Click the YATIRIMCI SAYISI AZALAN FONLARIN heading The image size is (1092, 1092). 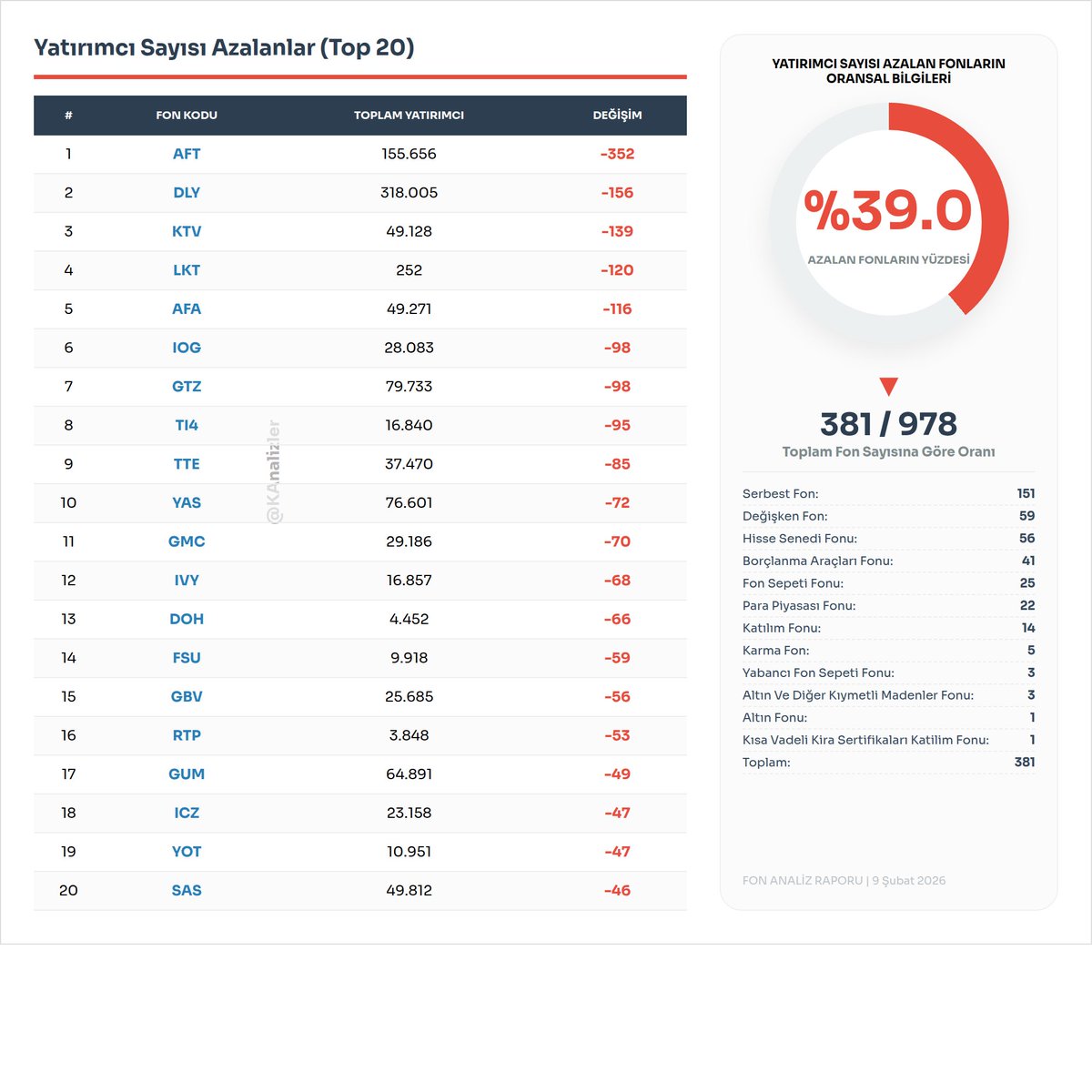point(889,71)
